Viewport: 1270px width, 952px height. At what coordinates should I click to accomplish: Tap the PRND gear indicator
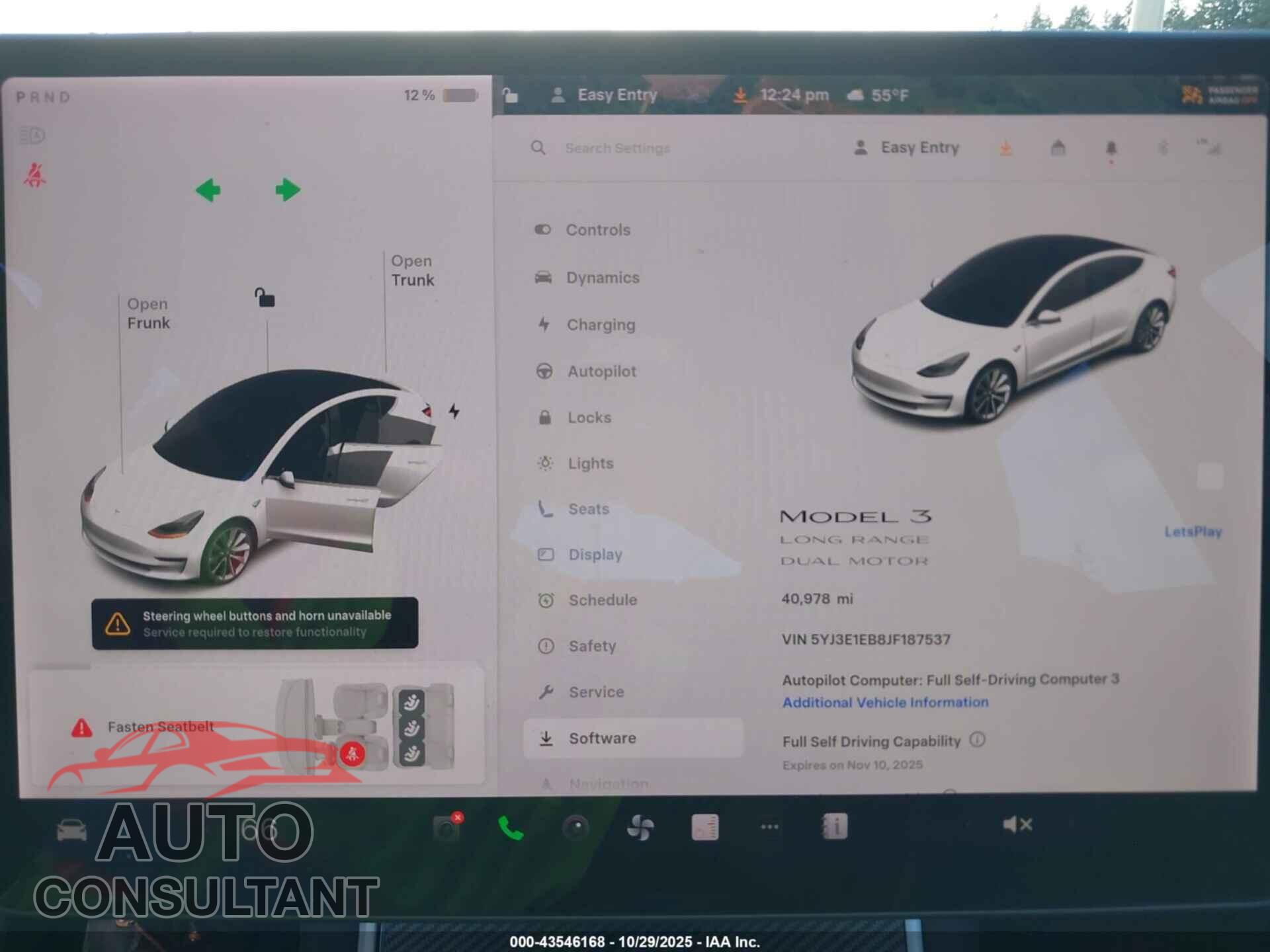(x=44, y=97)
